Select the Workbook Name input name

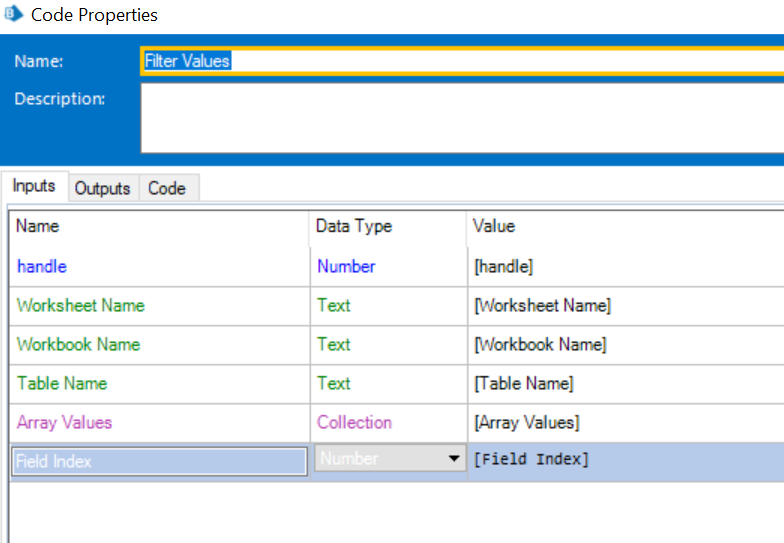click(x=79, y=345)
